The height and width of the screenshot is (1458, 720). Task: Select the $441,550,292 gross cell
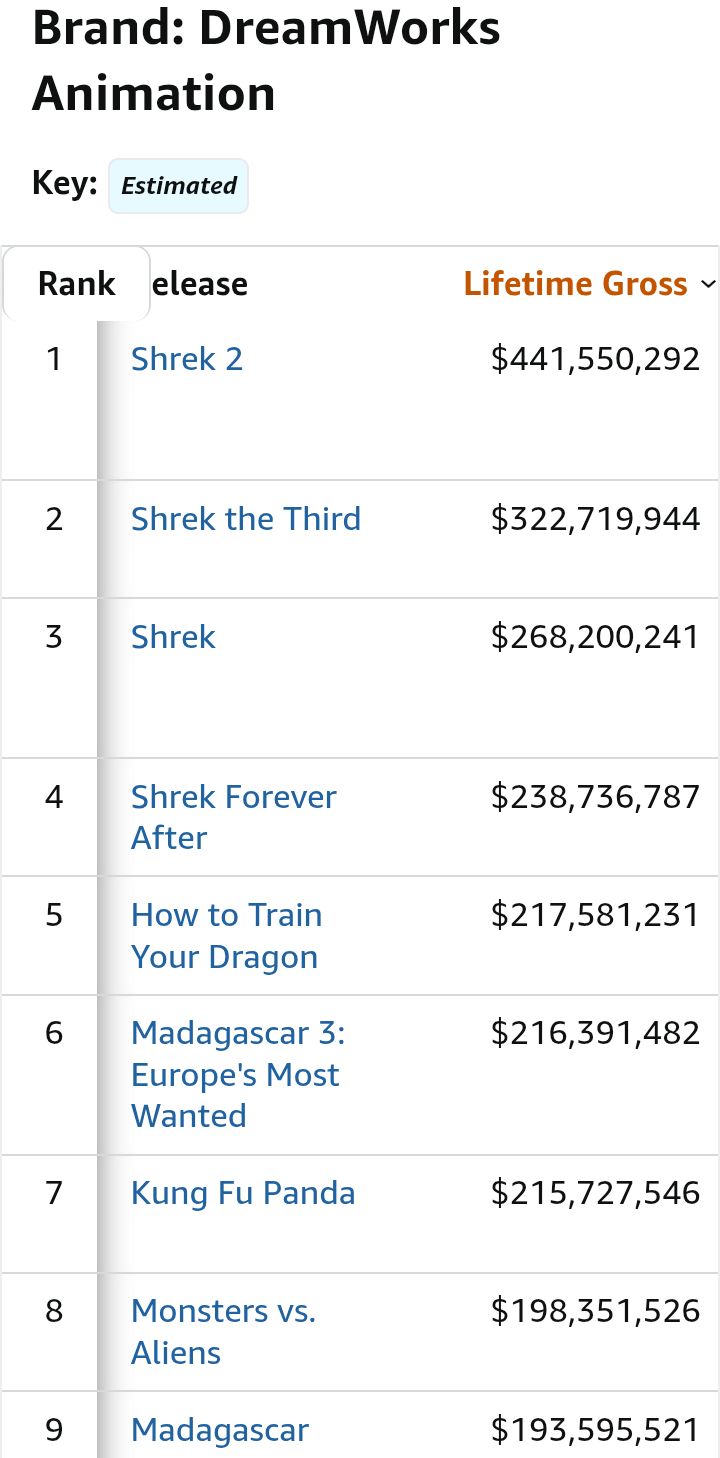[x=595, y=359]
